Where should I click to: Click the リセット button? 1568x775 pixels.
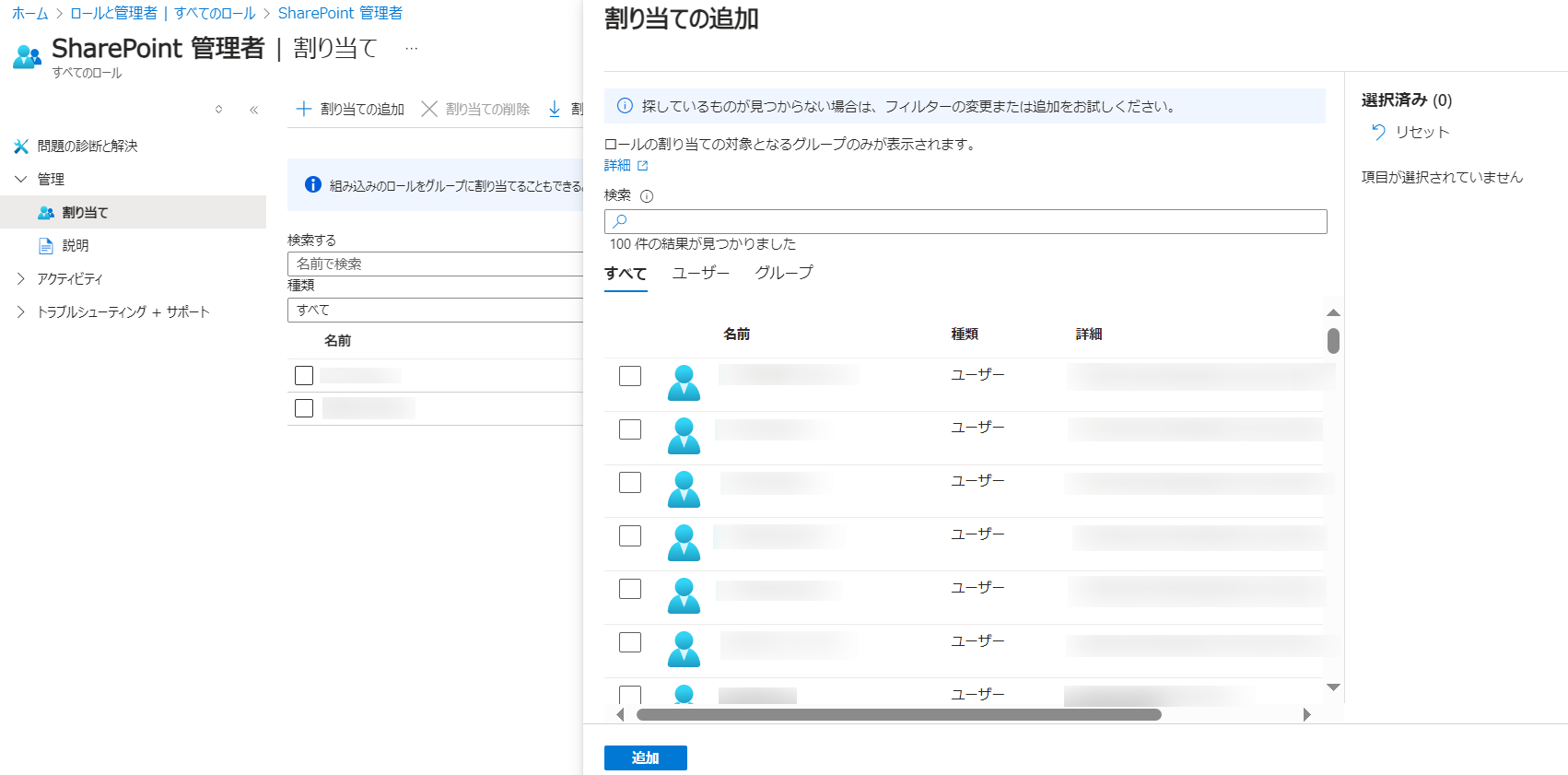coord(1410,132)
